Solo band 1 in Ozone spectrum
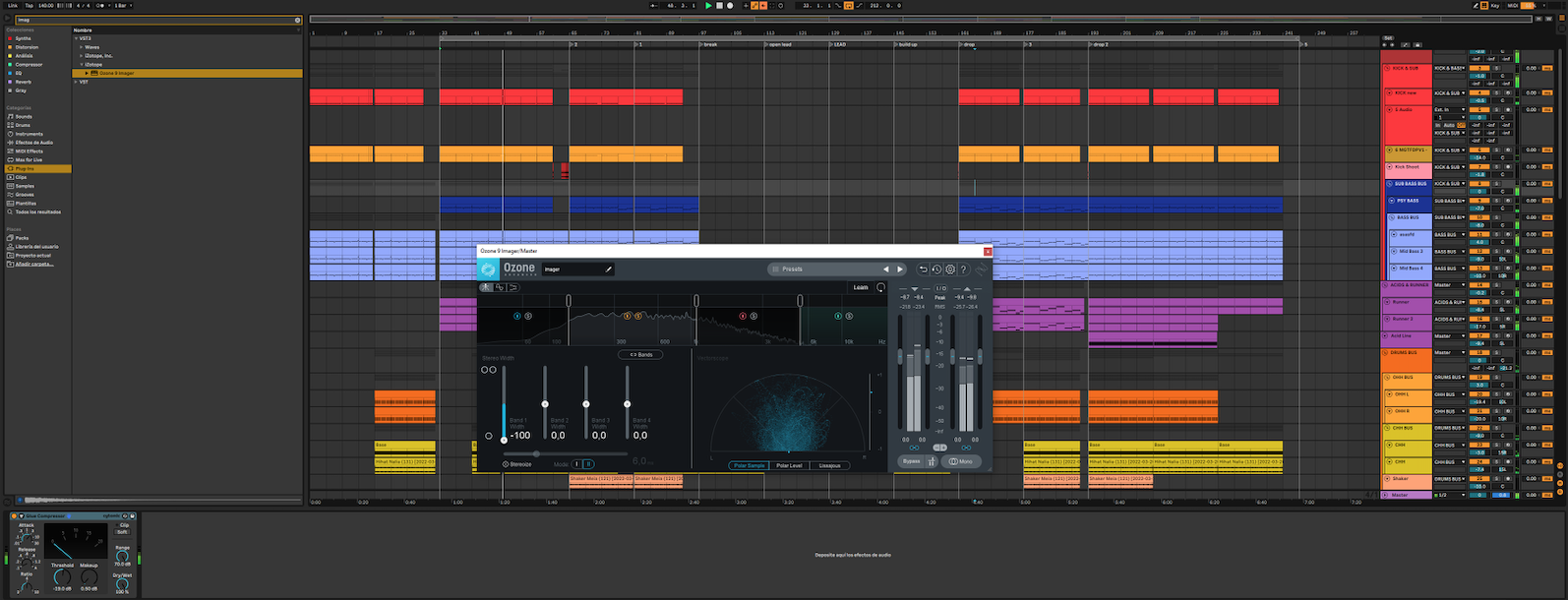 tap(528, 316)
